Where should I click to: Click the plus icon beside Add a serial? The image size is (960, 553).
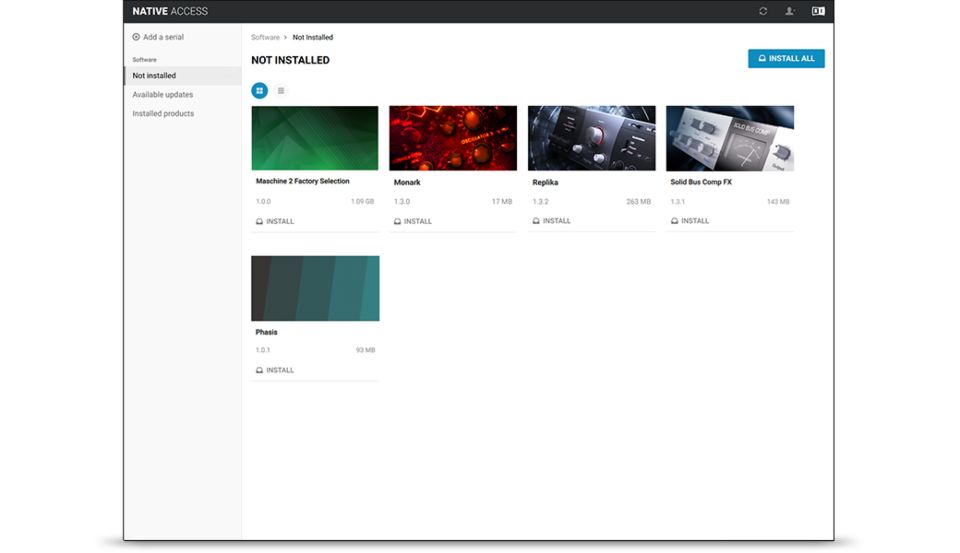coord(136,37)
